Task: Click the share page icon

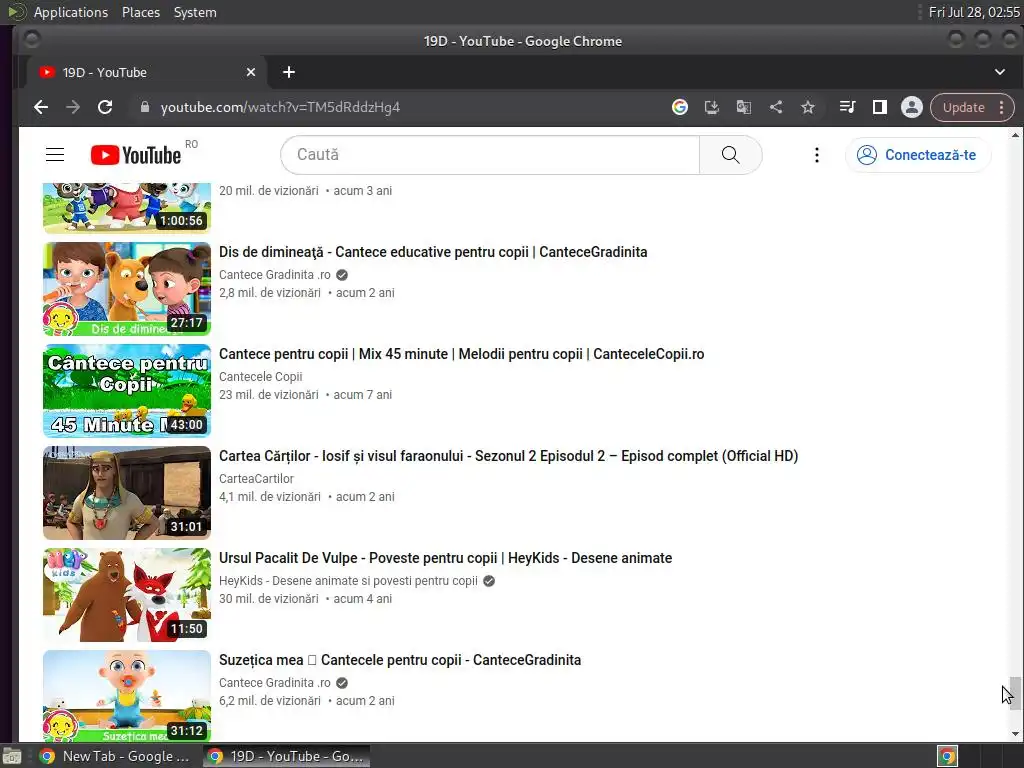Action: (776, 107)
